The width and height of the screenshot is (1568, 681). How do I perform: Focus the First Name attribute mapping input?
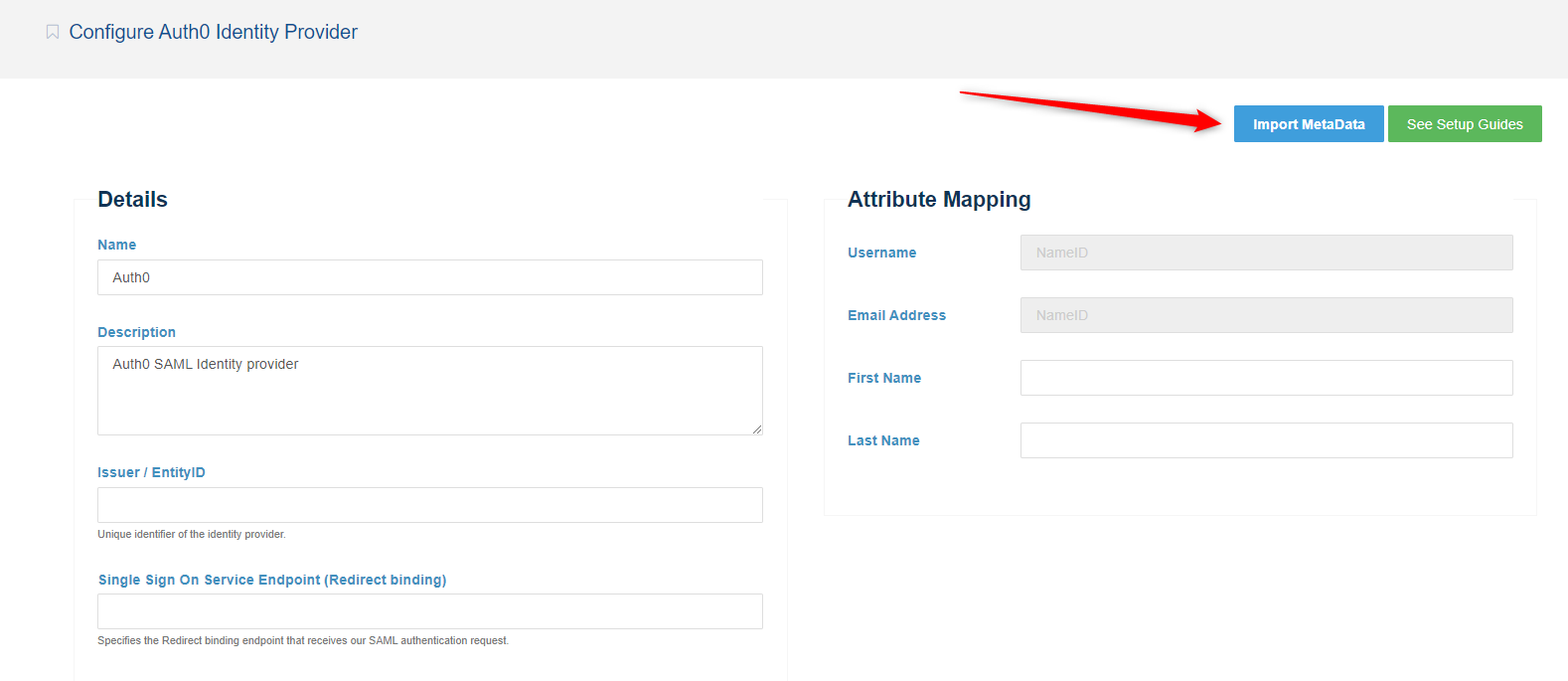[1266, 378]
